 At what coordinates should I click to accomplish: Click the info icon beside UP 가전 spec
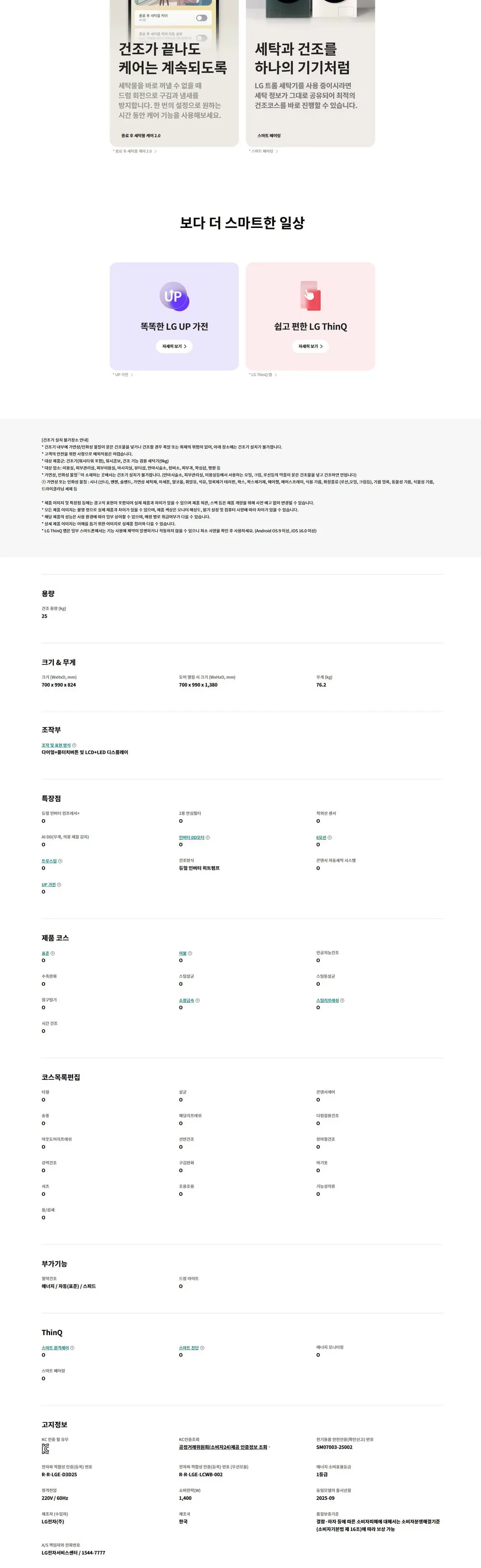tap(59, 885)
